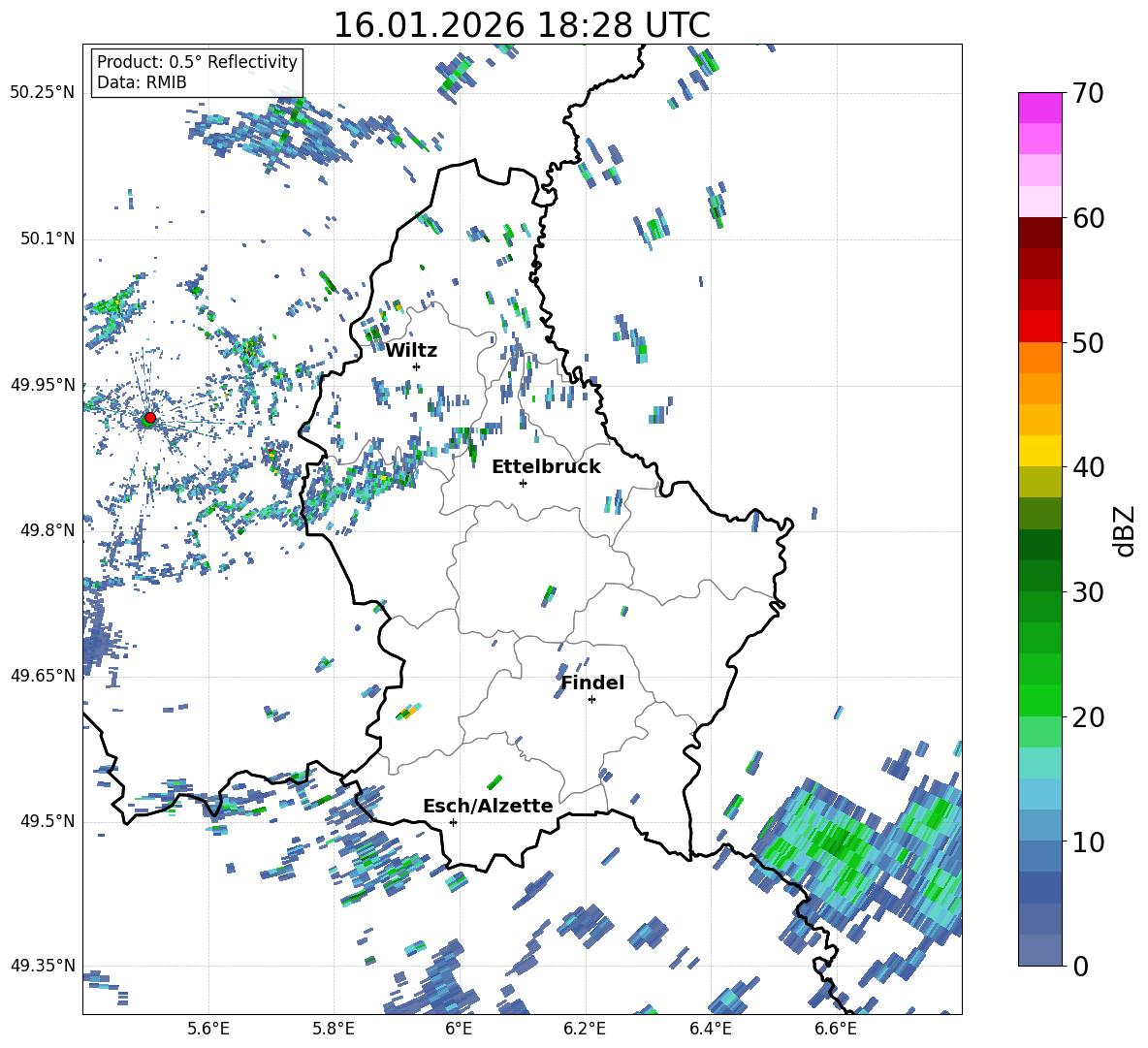
Task: Click the Findel city label
Action: 592,683
